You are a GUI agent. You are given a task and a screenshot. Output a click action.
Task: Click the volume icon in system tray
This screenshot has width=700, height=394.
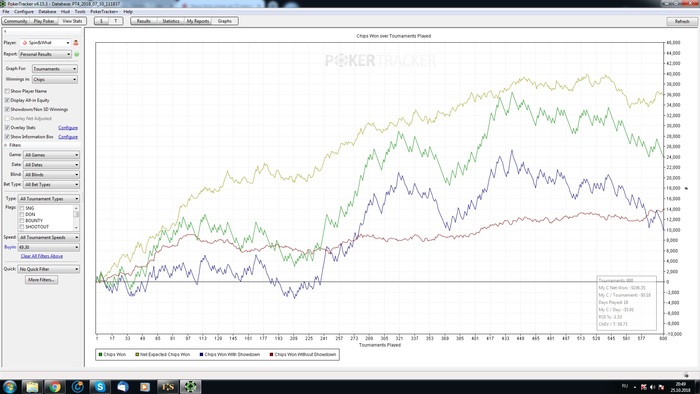(652, 387)
